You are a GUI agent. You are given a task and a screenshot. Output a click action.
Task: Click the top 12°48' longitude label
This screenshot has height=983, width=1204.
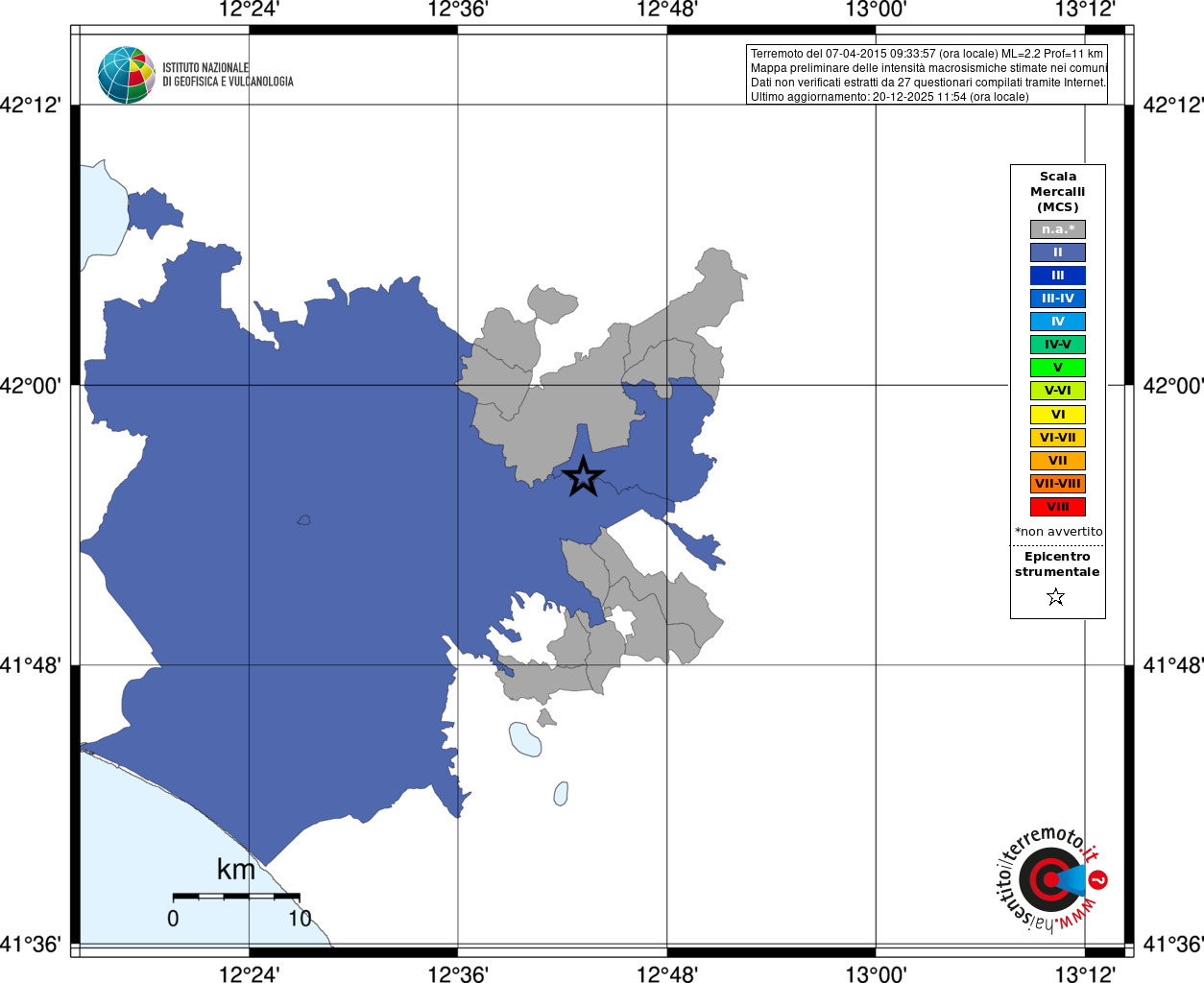[x=667, y=10]
